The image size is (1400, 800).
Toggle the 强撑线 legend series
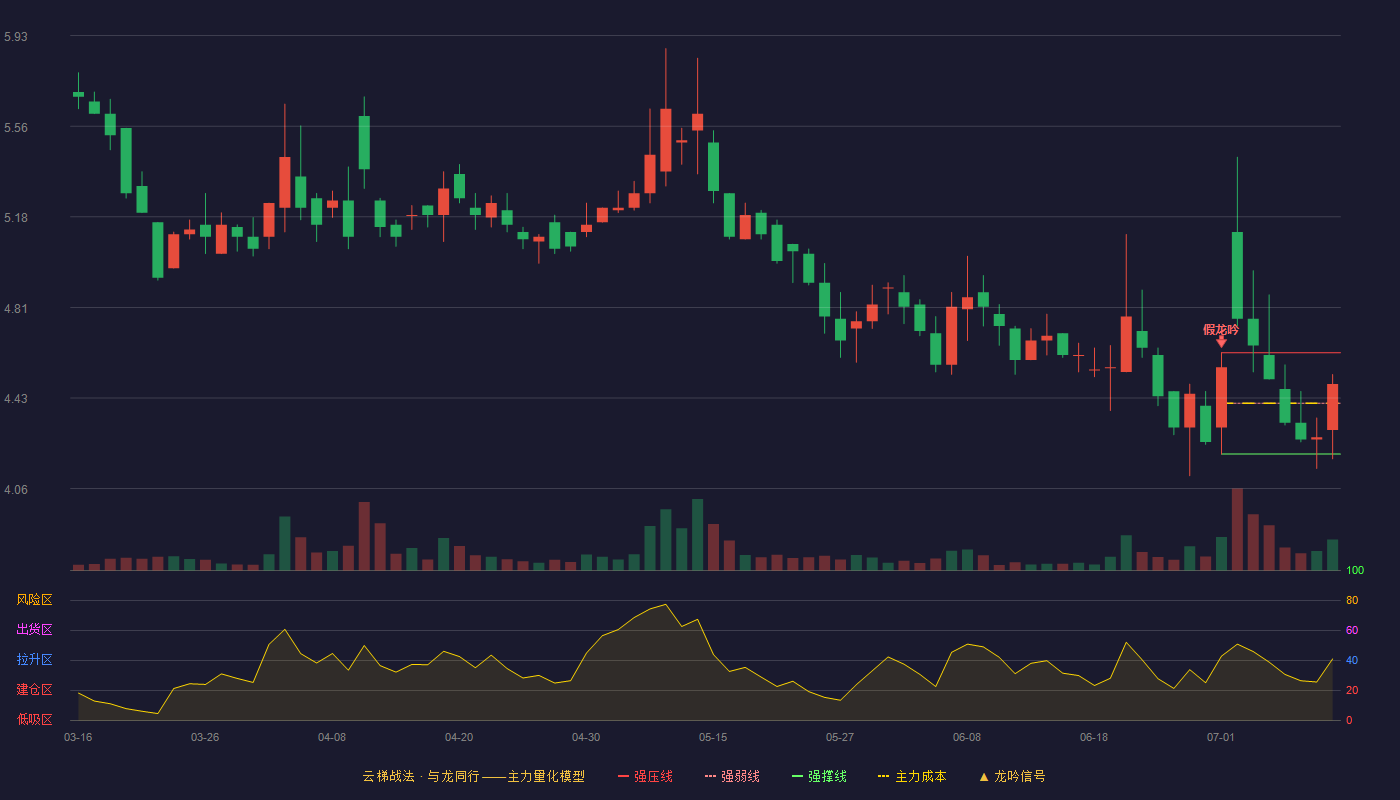pos(819,776)
